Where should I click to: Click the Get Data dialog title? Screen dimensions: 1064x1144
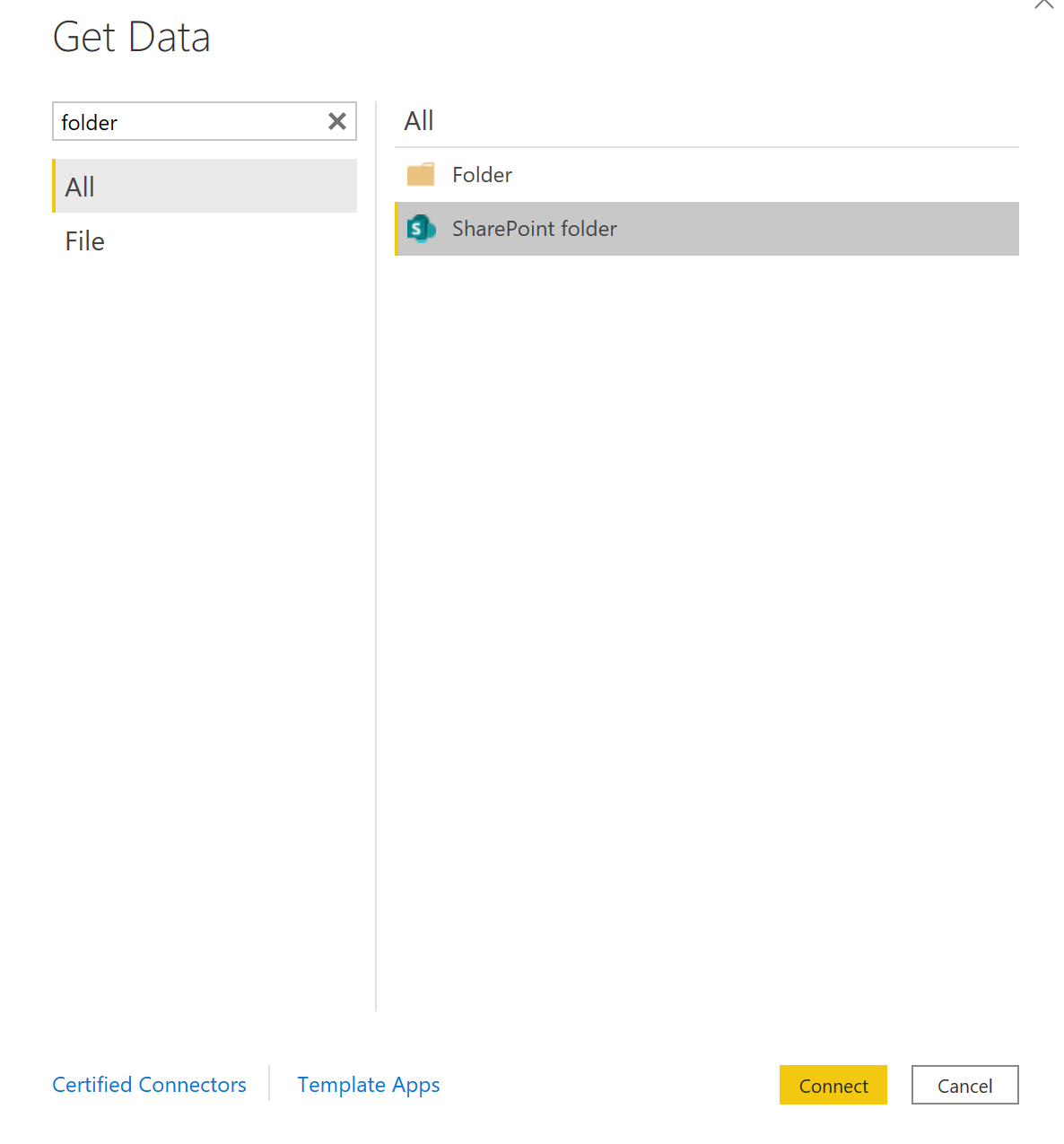132,38
